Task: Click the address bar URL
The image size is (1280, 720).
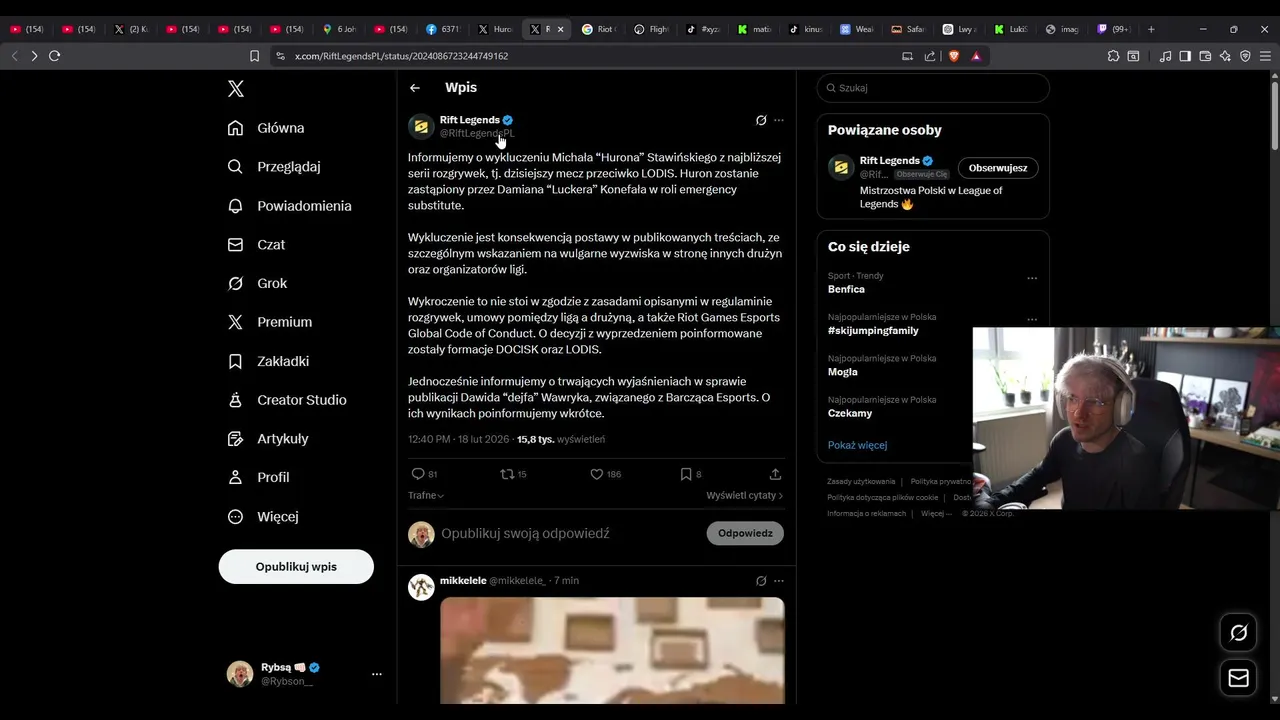Action: tap(401, 56)
